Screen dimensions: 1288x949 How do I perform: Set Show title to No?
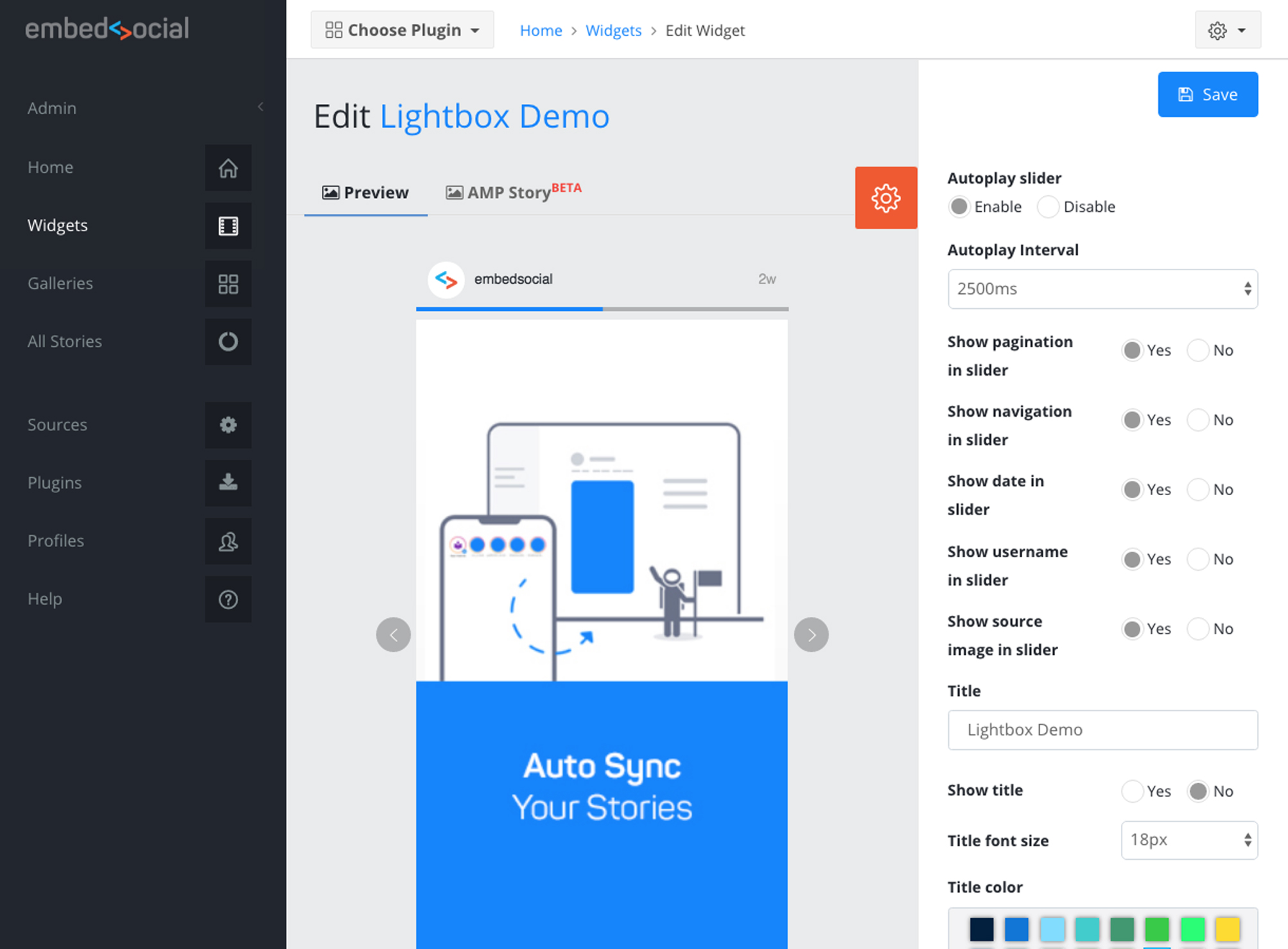(x=1198, y=791)
